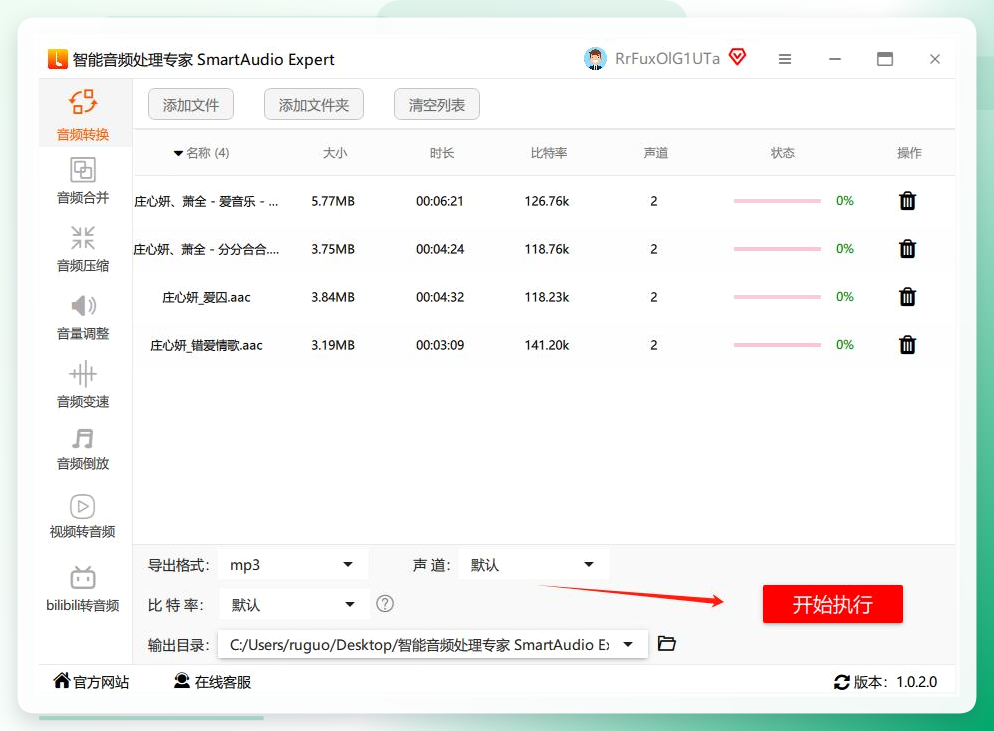Open 在线客服 online support link
Image resolution: width=994 pixels, height=731 pixels.
pos(212,682)
